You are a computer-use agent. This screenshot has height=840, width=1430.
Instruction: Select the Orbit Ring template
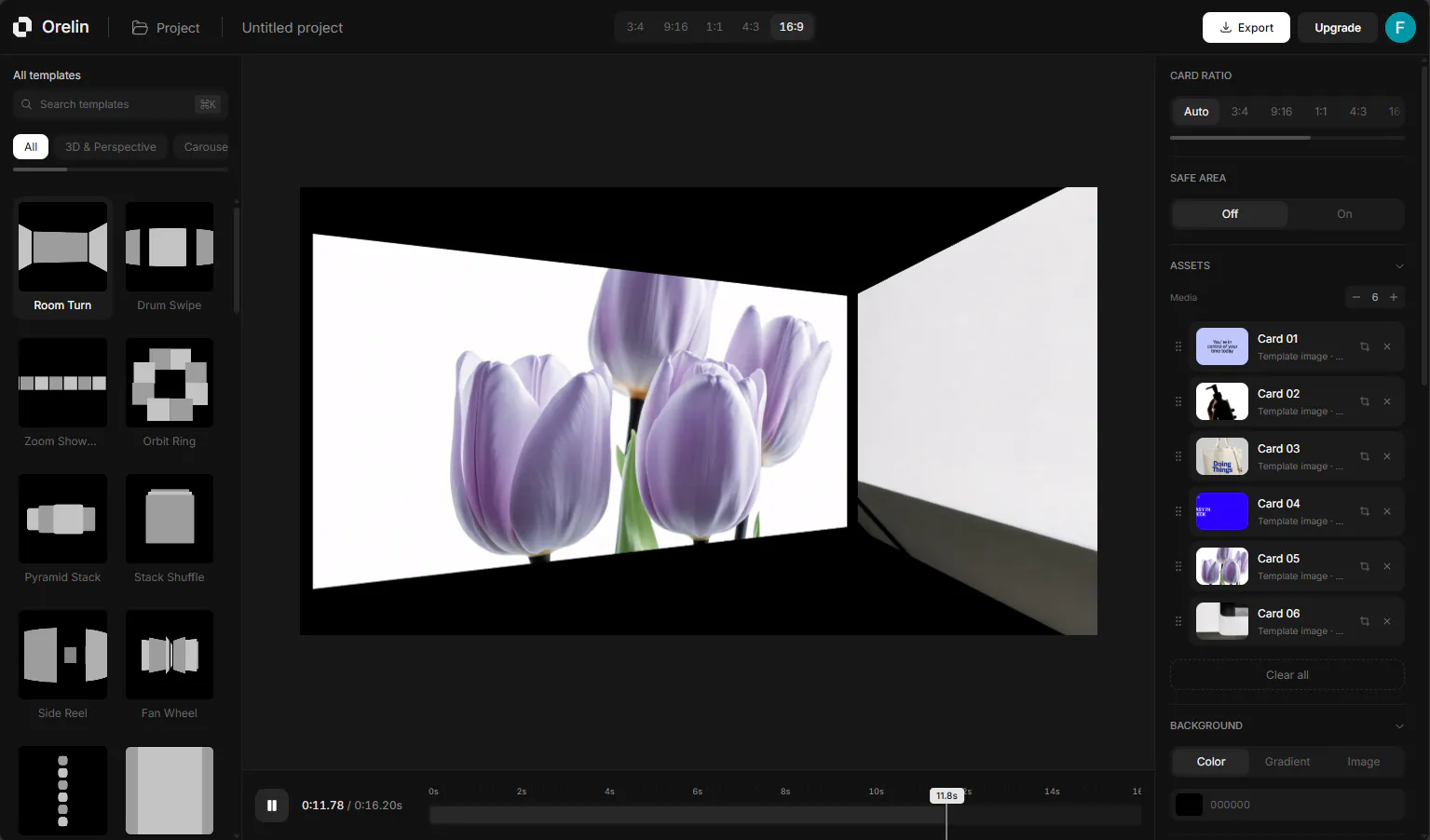[170, 394]
